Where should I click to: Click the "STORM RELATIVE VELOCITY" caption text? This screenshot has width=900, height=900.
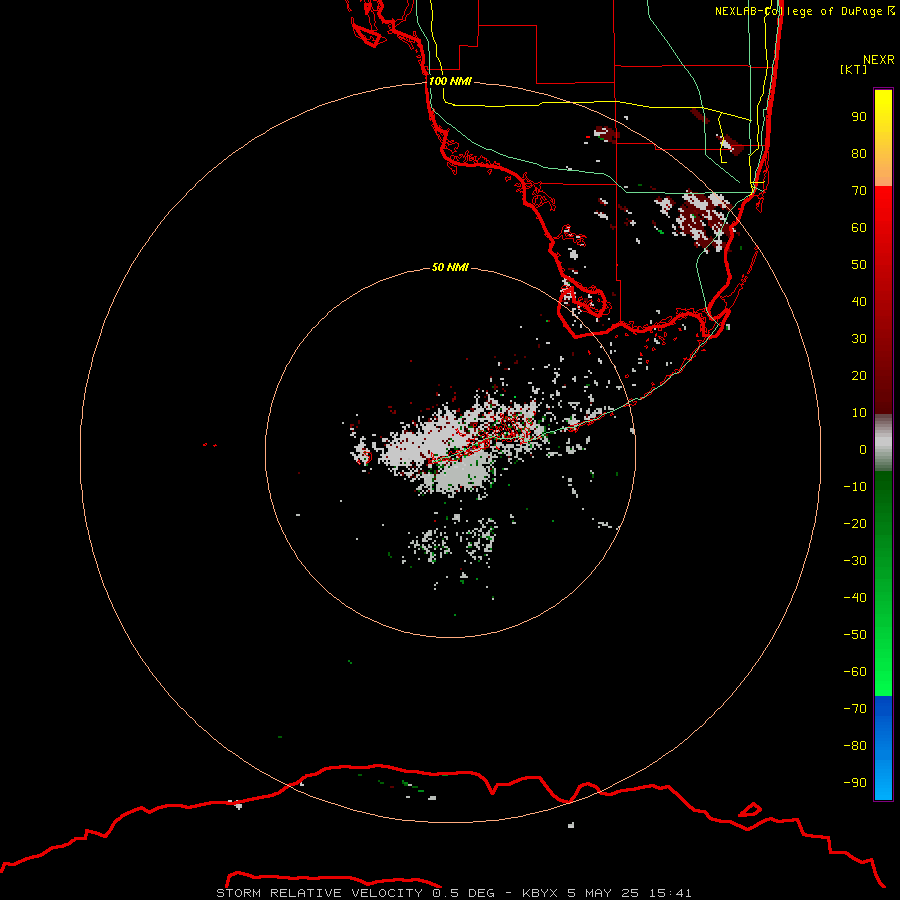pos(319,893)
